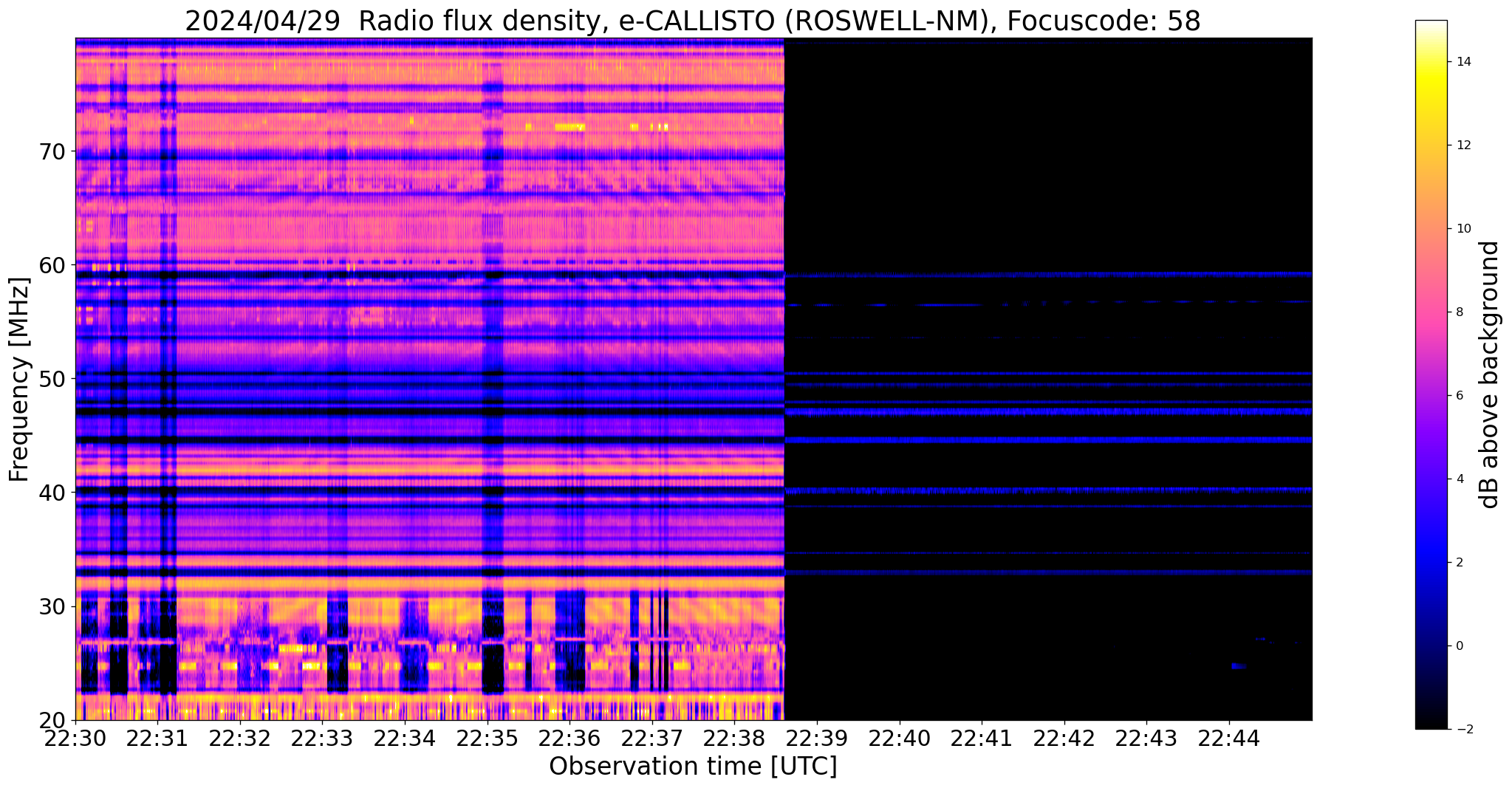
Task: Click the colorbar tick label 10
Action: [x=1463, y=229]
